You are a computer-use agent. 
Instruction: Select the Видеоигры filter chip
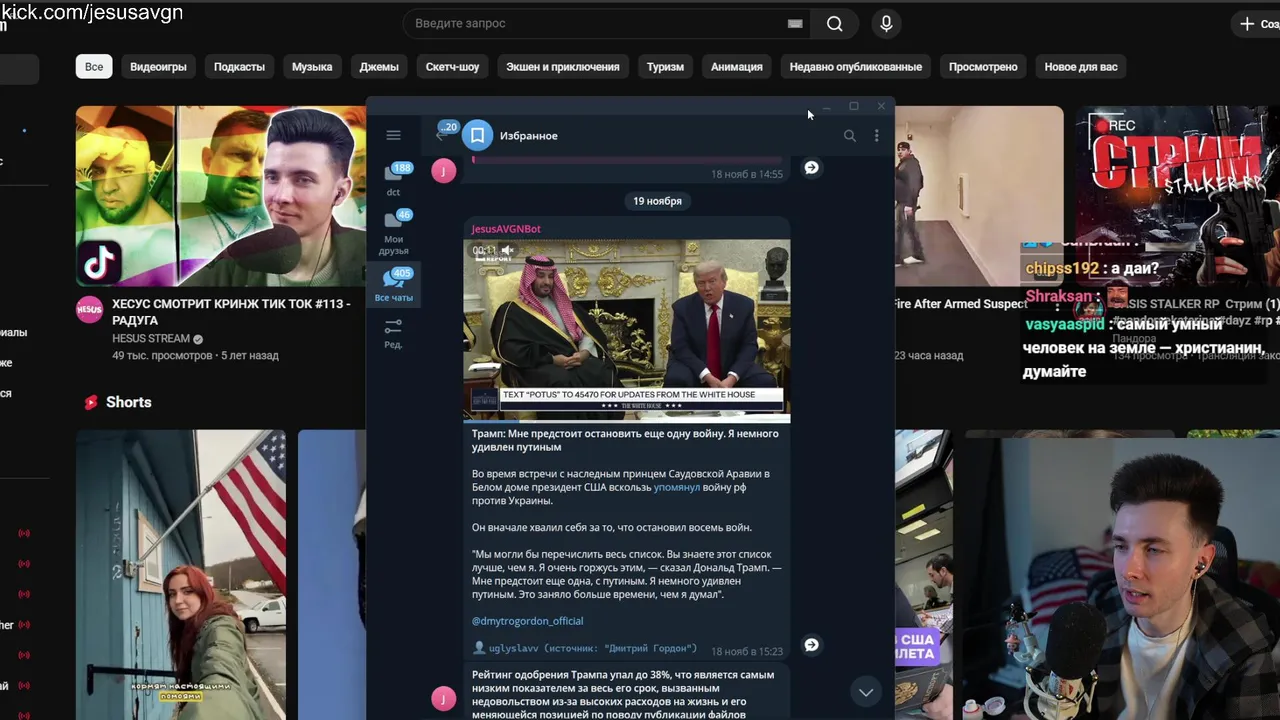pos(158,67)
